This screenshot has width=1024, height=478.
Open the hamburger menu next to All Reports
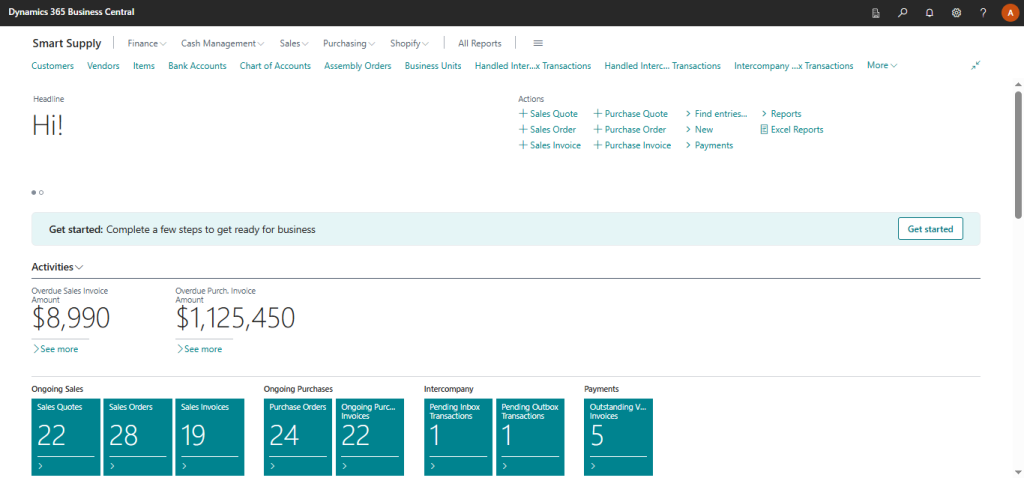(538, 43)
